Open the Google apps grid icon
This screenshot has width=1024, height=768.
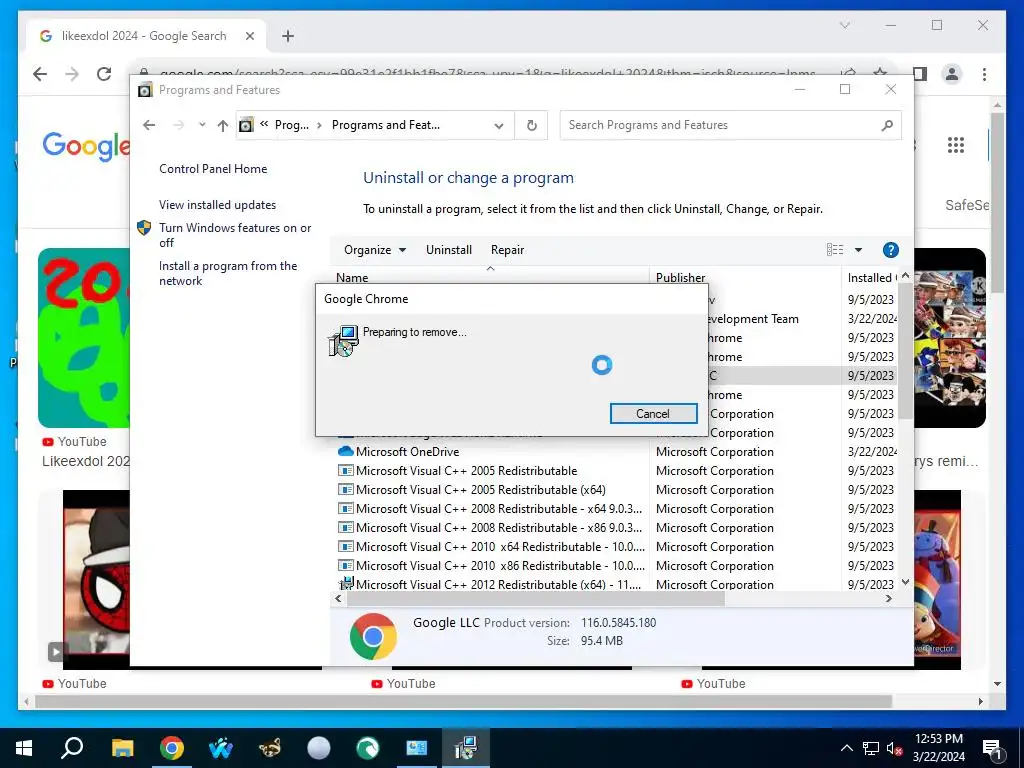click(x=955, y=144)
